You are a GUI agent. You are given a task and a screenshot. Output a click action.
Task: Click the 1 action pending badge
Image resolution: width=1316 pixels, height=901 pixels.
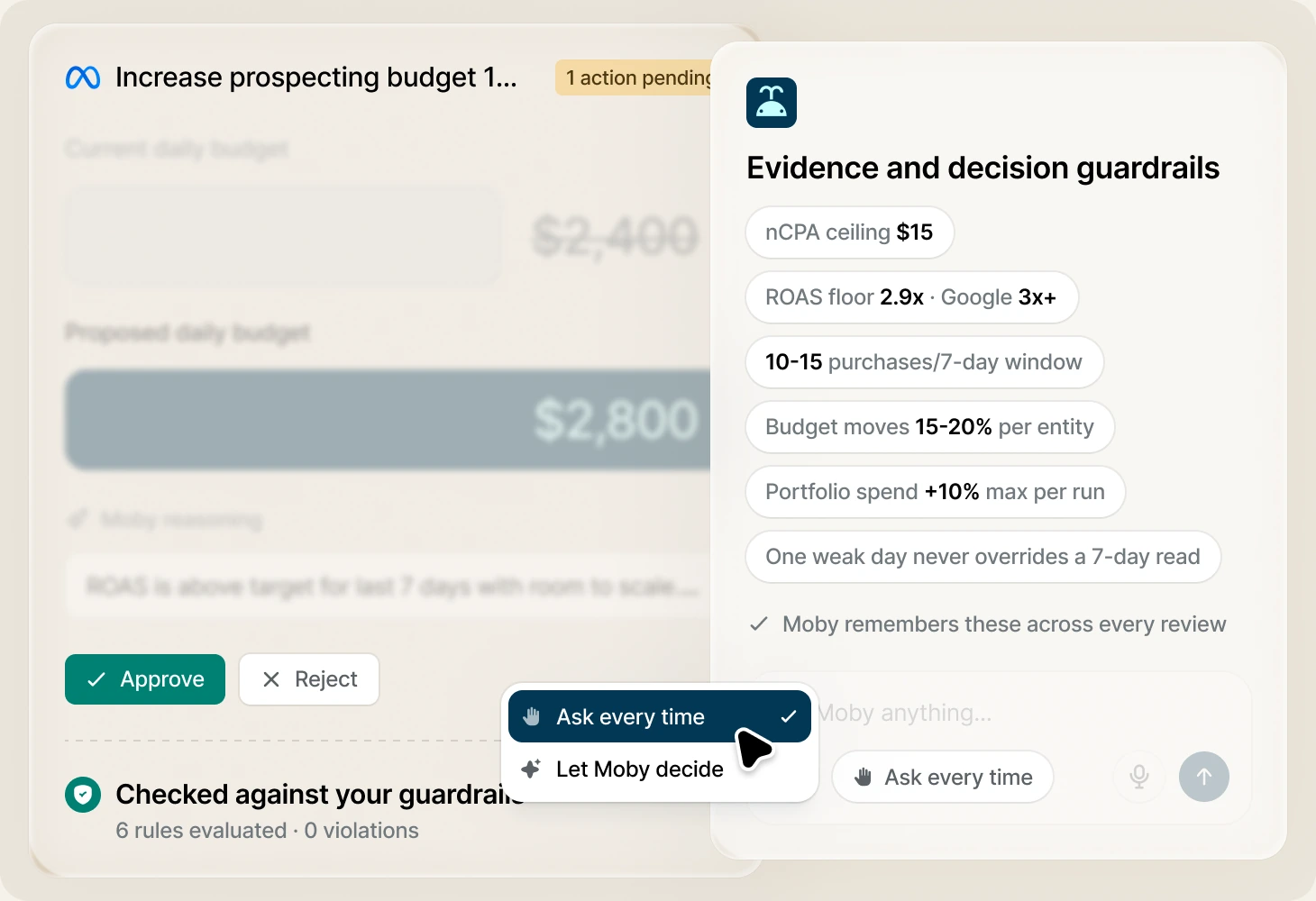pyautogui.click(x=635, y=78)
